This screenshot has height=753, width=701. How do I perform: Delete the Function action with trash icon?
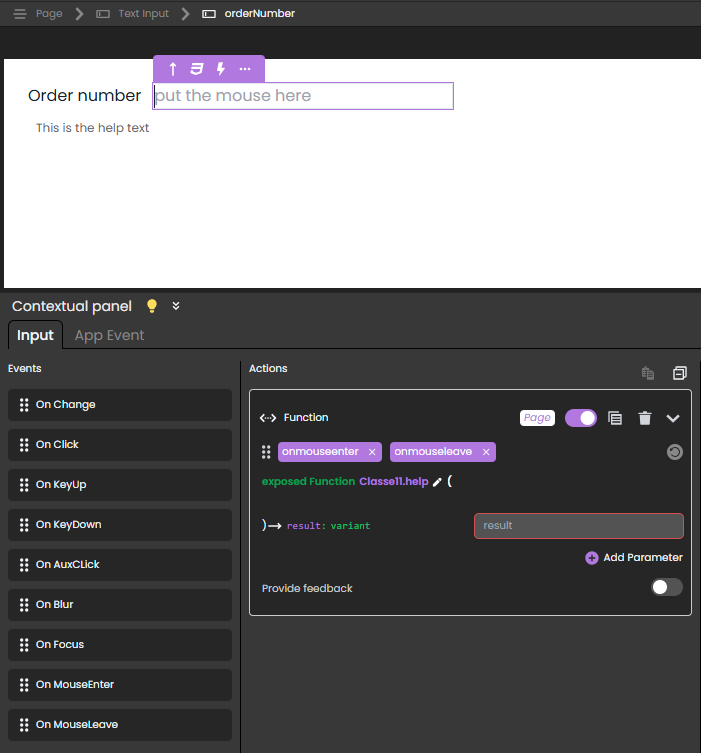tap(645, 418)
